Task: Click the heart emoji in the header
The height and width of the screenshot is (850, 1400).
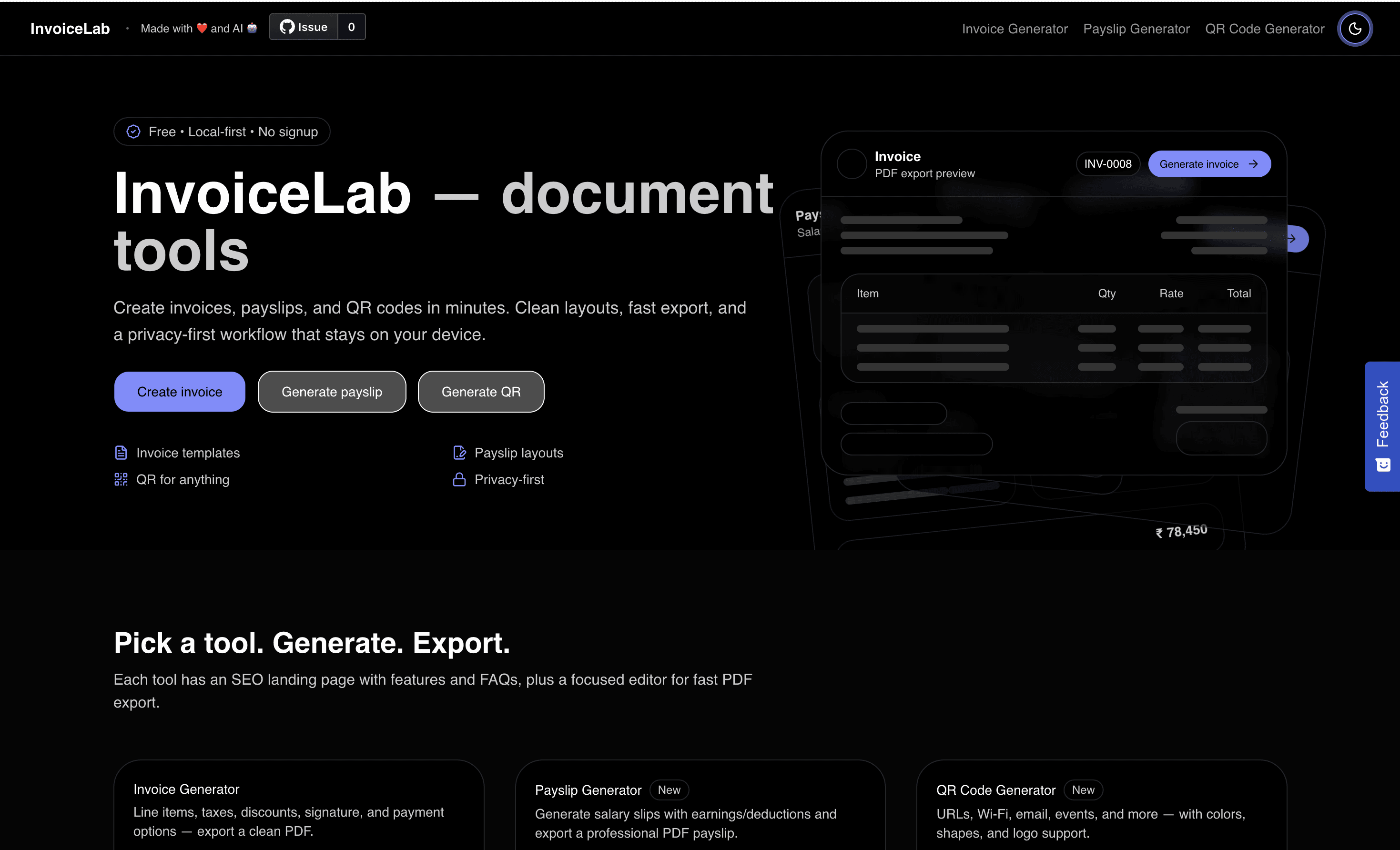Action: tap(202, 28)
